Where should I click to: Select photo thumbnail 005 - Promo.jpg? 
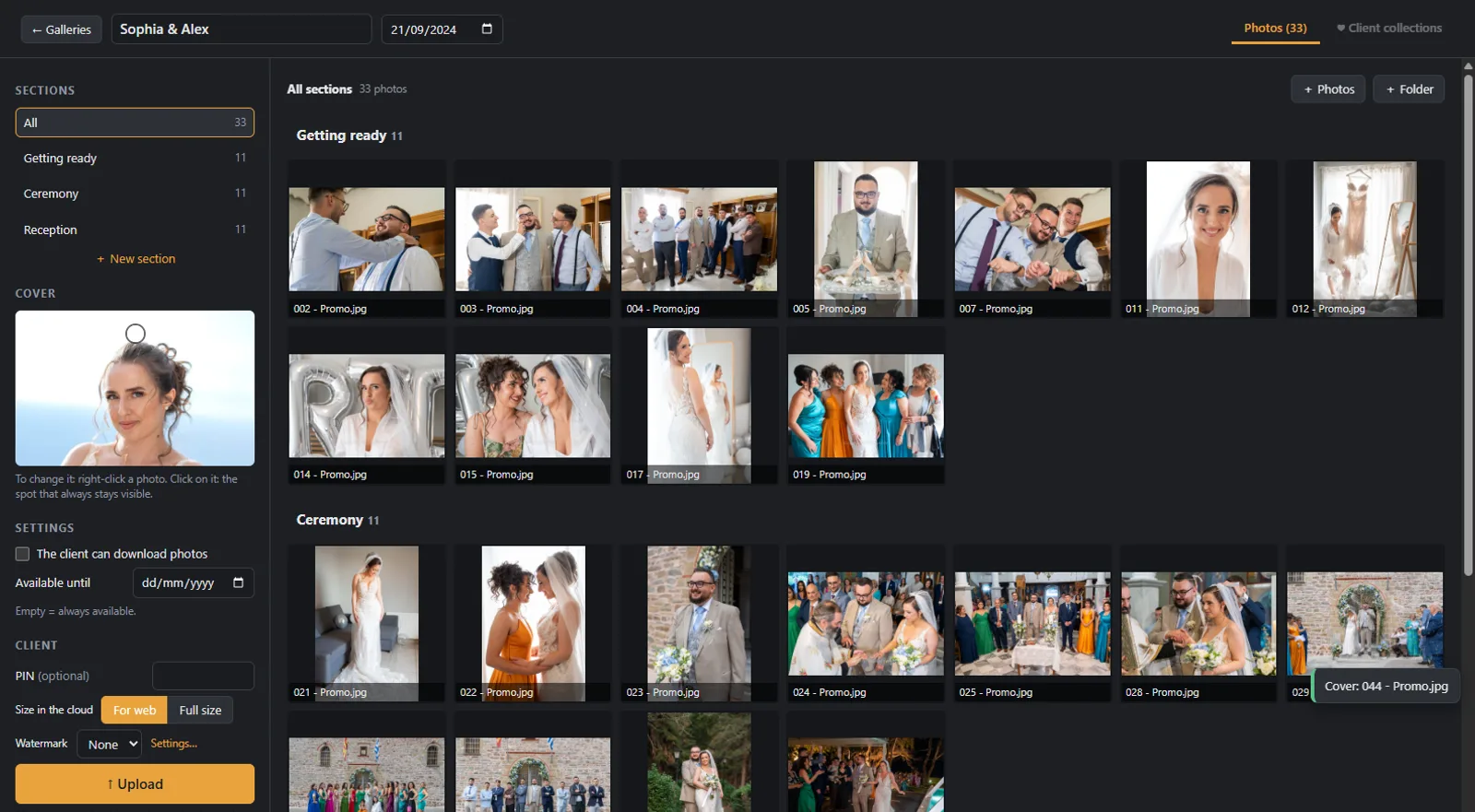pyautogui.click(x=866, y=240)
